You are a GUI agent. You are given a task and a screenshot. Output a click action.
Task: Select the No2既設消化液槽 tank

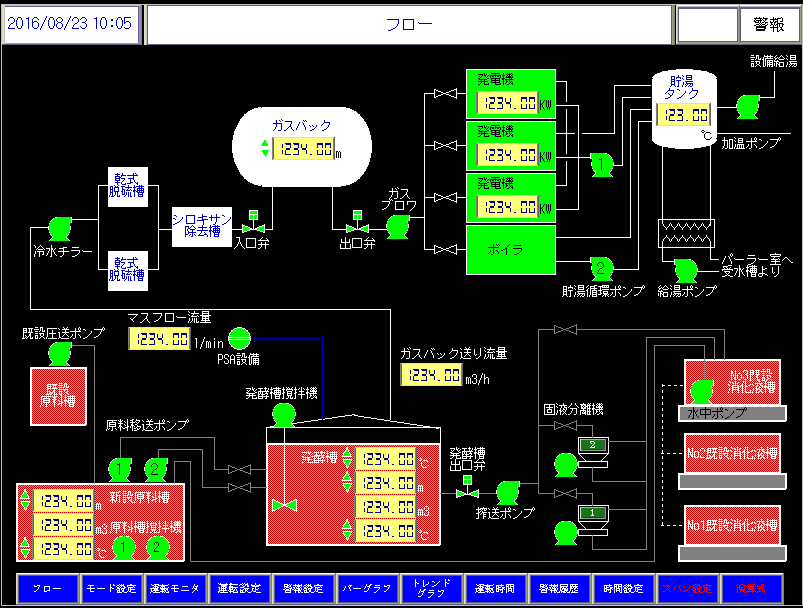pyautogui.click(x=732, y=453)
